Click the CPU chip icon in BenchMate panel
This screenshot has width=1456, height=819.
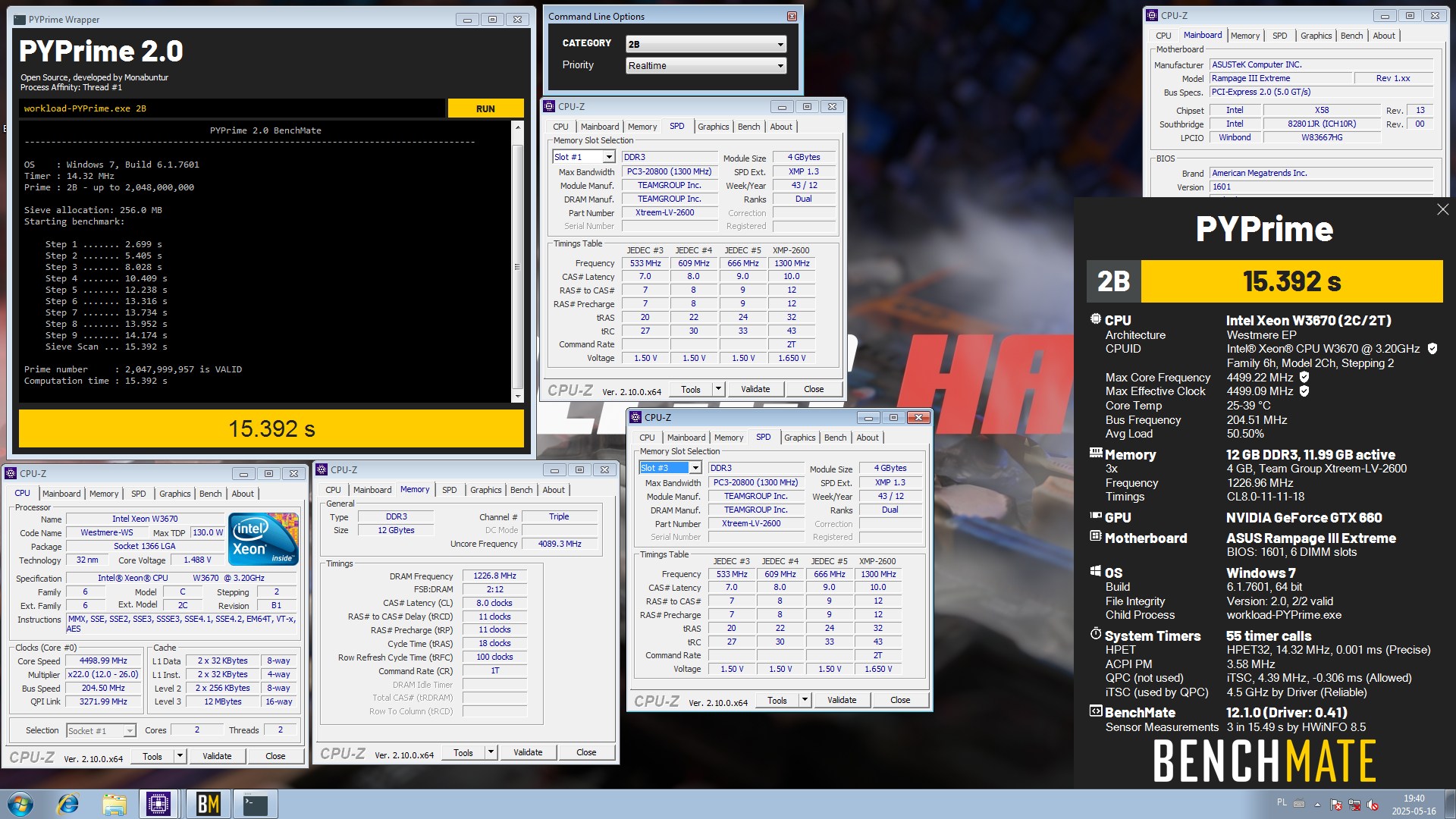[1095, 319]
